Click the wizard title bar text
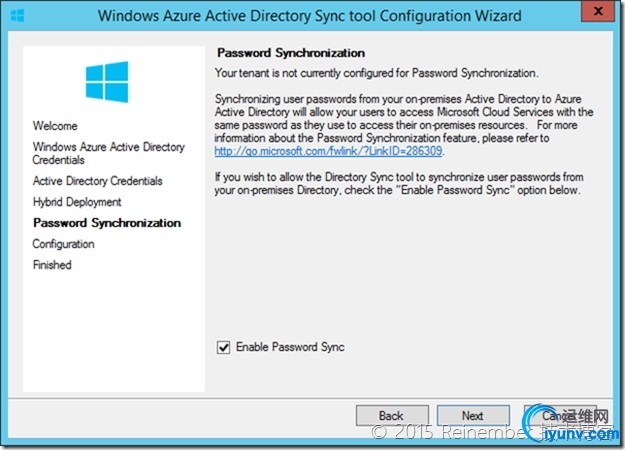 pyautogui.click(x=312, y=15)
